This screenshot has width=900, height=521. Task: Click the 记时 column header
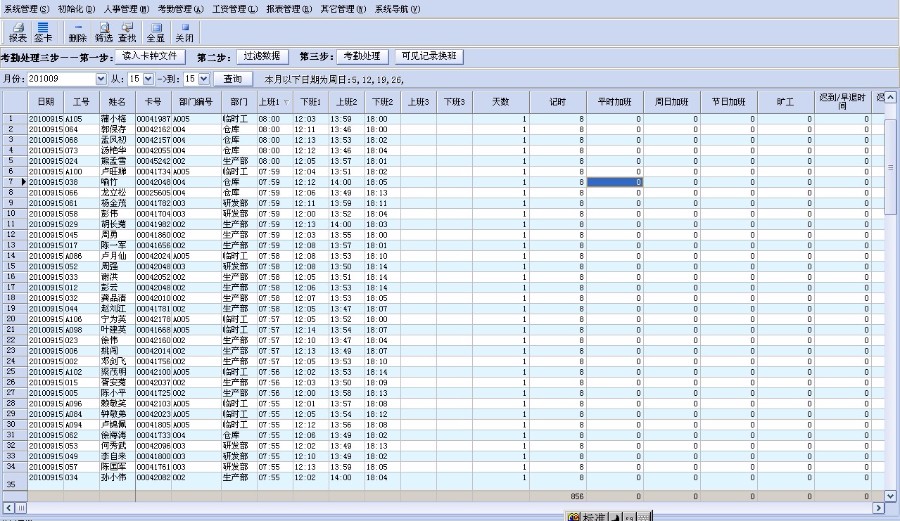[x=558, y=102]
